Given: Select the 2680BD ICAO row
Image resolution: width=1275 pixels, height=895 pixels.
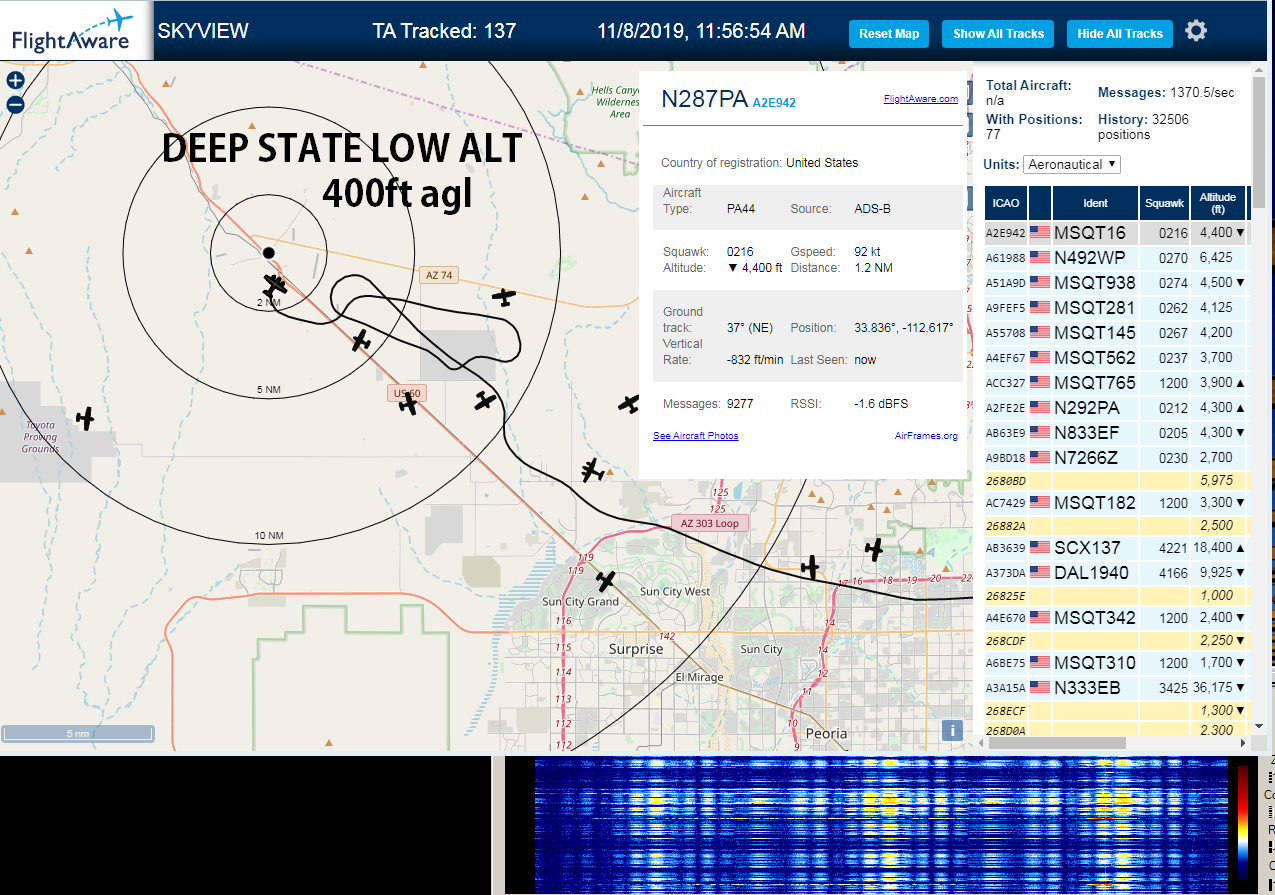Looking at the screenshot, I should coord(1117,480).
